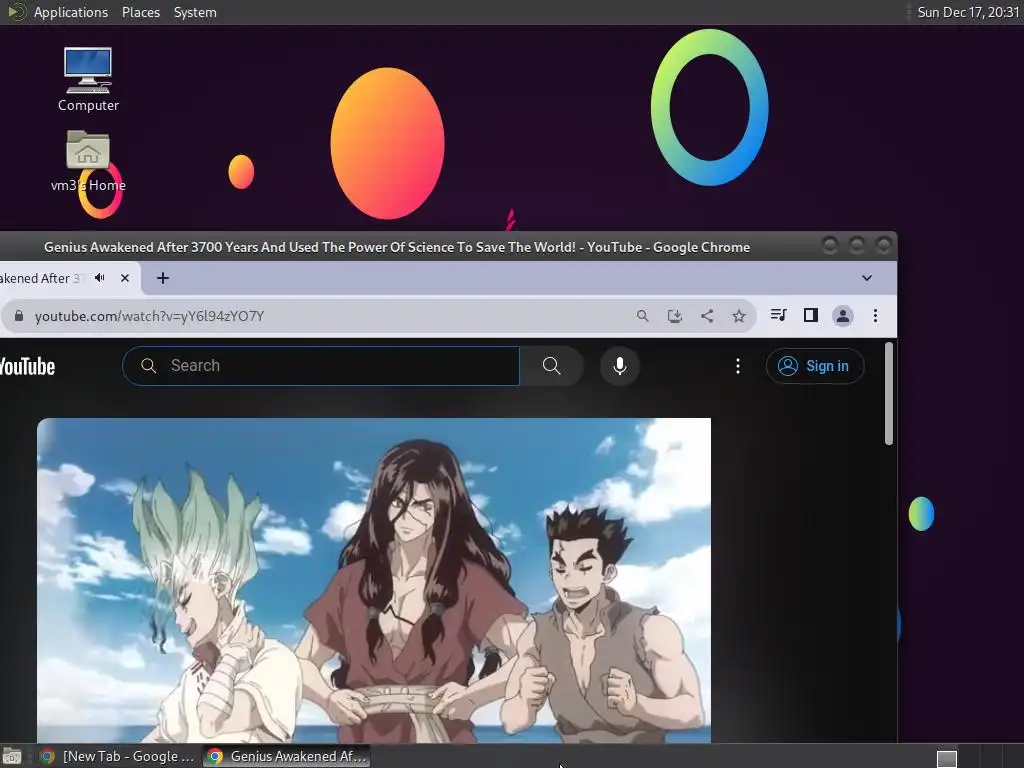Click the install app icon in address bar
The width and height of the screenshot is (1024, 768).
675,316
